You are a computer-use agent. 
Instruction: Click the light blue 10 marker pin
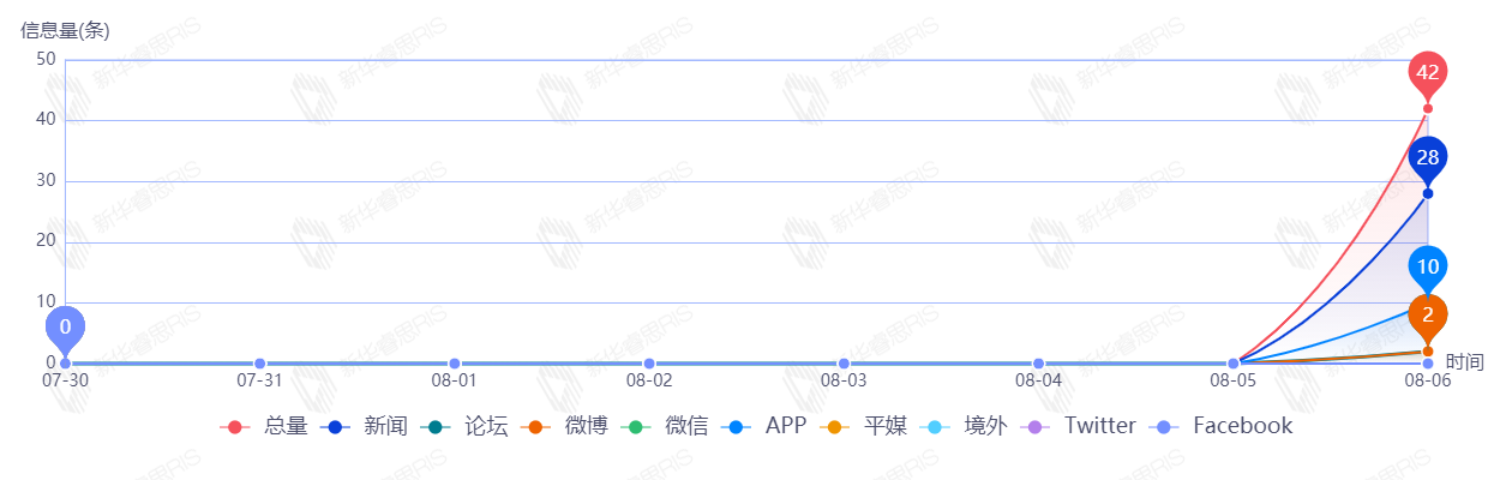coord(1427,266)
